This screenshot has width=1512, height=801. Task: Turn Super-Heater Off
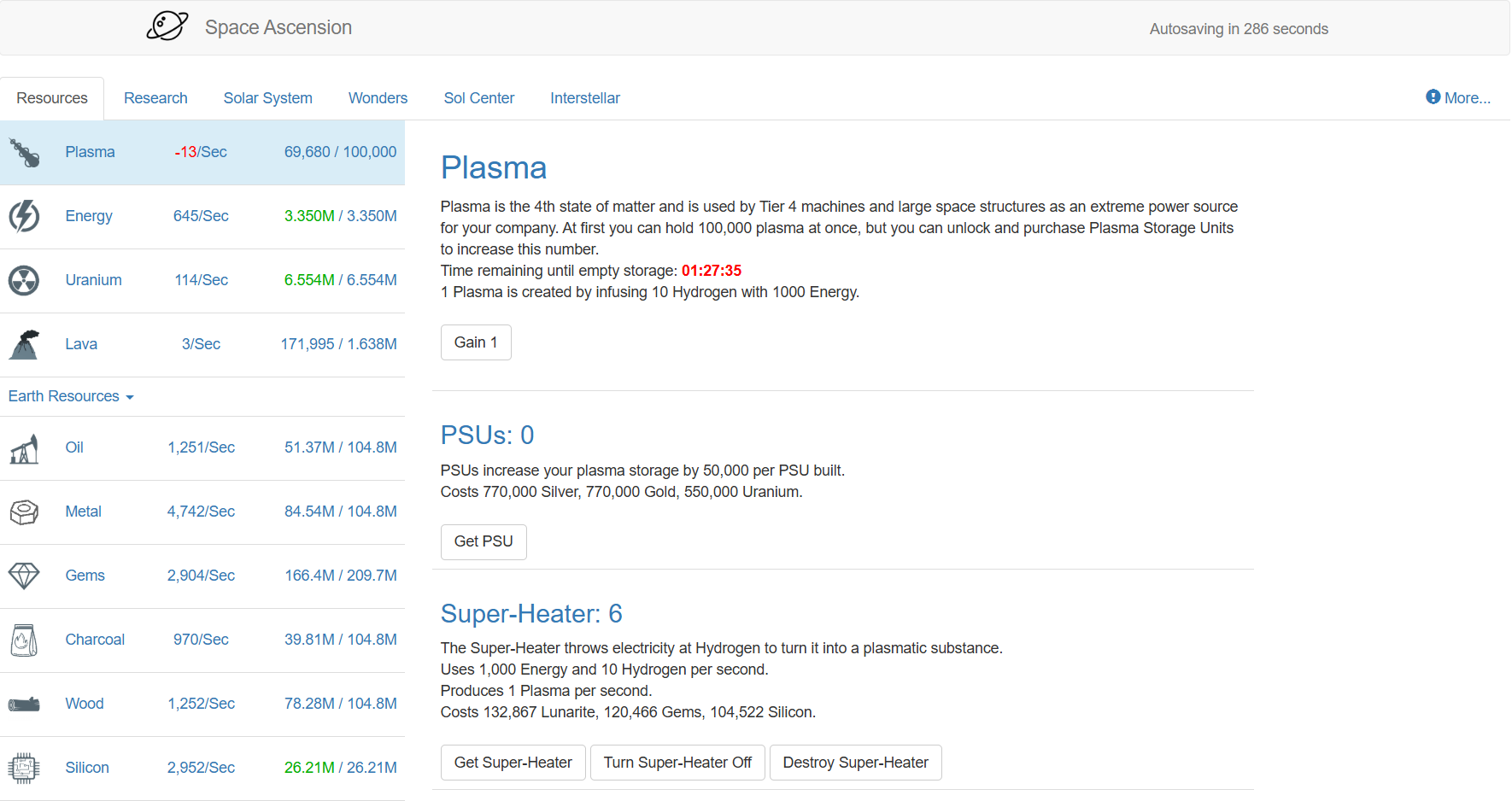click(677, 763)
